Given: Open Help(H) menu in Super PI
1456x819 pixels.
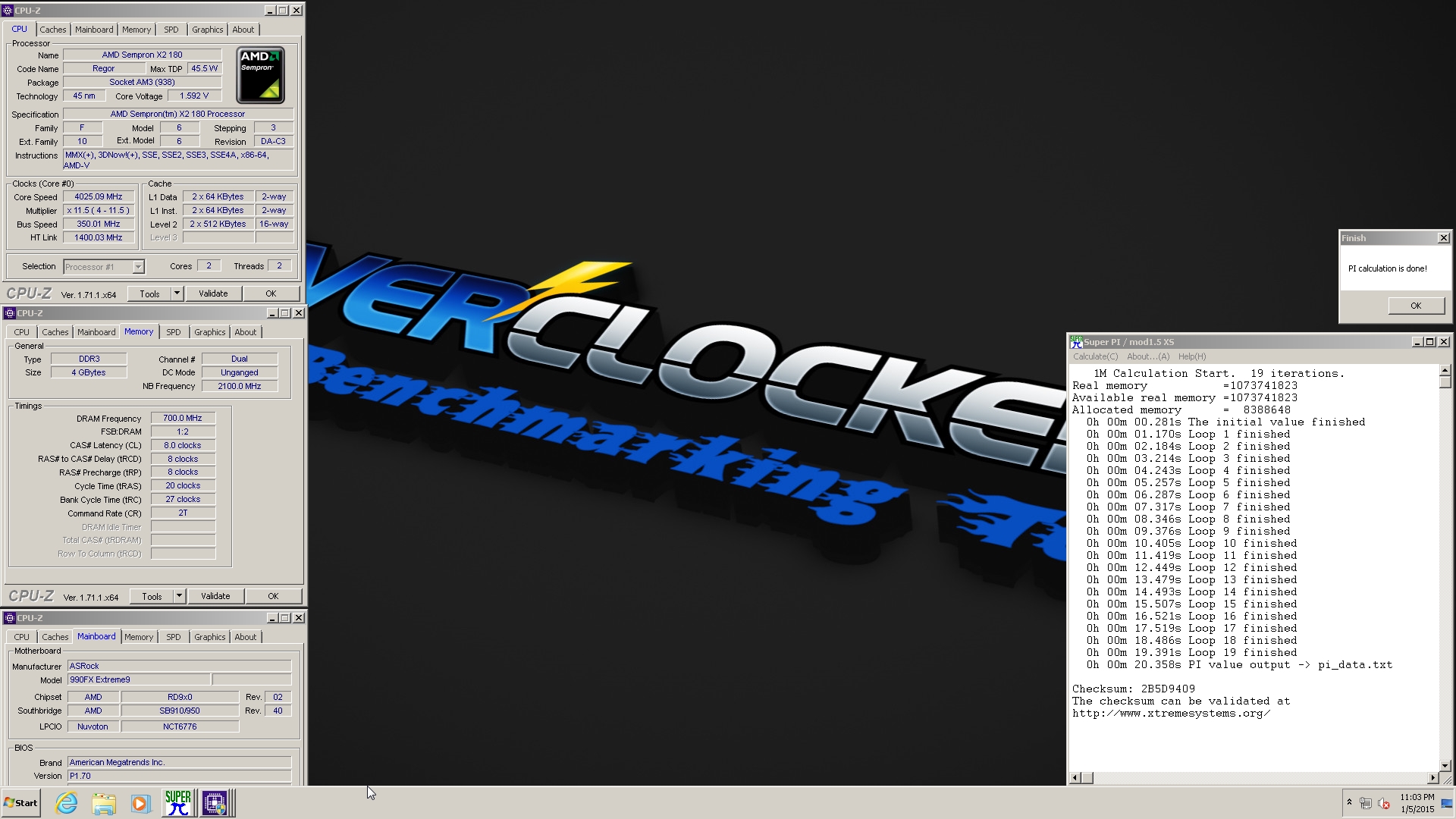Looking at the screenshot, I should coord(1192,356).
